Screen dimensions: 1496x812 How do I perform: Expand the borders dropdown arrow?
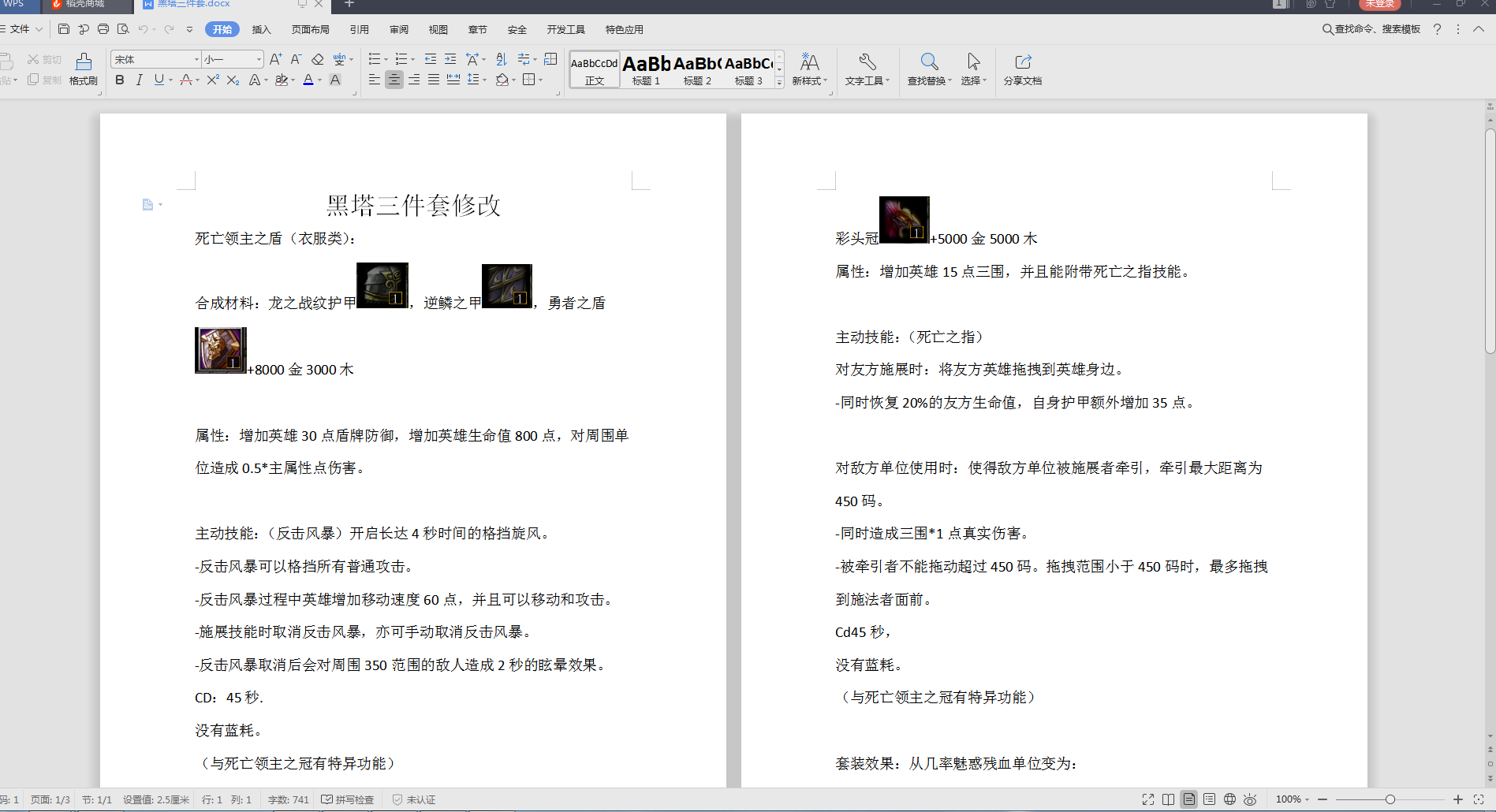coord(540,80)
